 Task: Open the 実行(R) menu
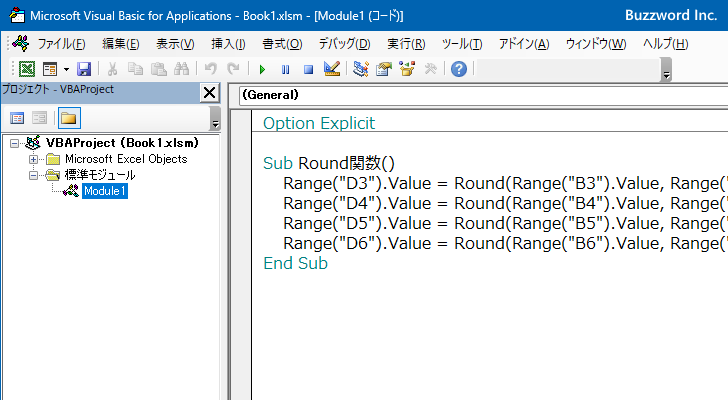tap(406, 44)
